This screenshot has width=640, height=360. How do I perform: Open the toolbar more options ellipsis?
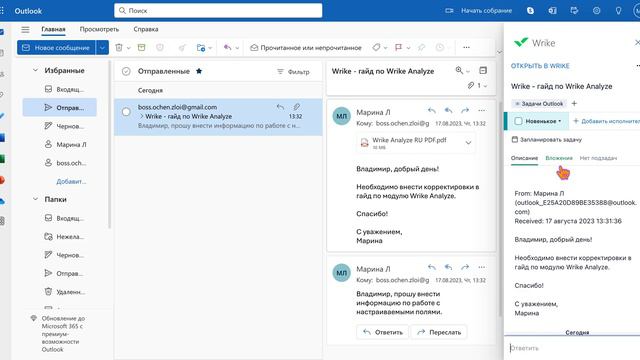tap(466, 48)
